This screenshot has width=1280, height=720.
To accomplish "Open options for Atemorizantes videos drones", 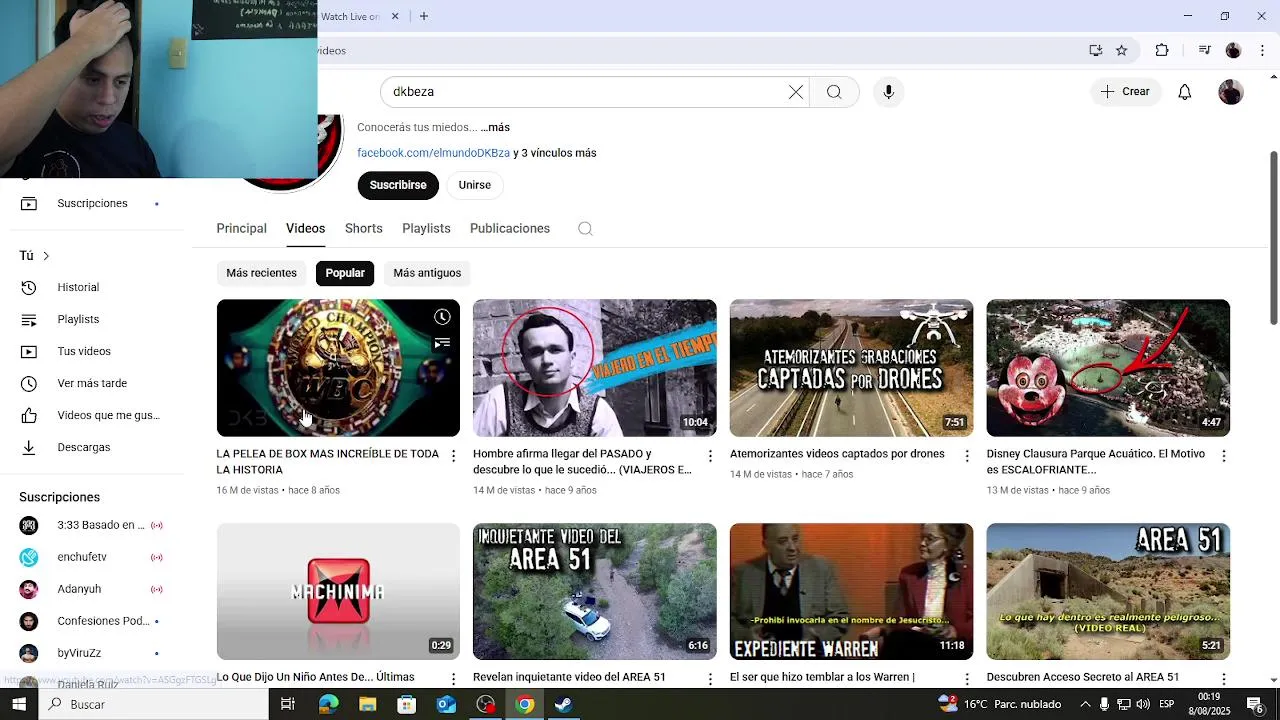I will (x=967, y=456).
